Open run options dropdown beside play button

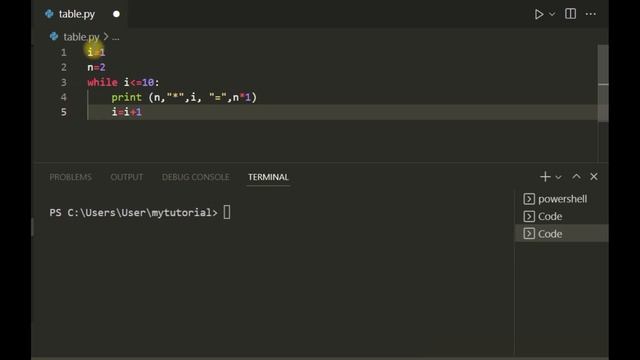tap(552, 14)
